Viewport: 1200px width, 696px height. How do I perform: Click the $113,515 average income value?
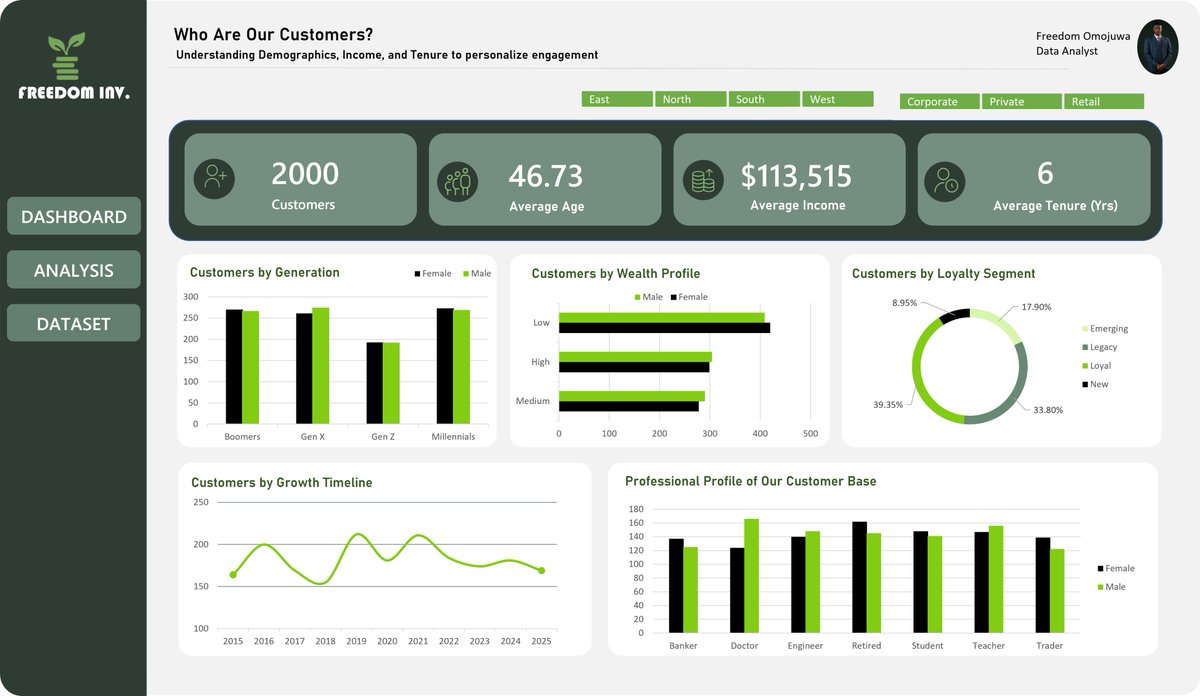[x=796, y=176]
